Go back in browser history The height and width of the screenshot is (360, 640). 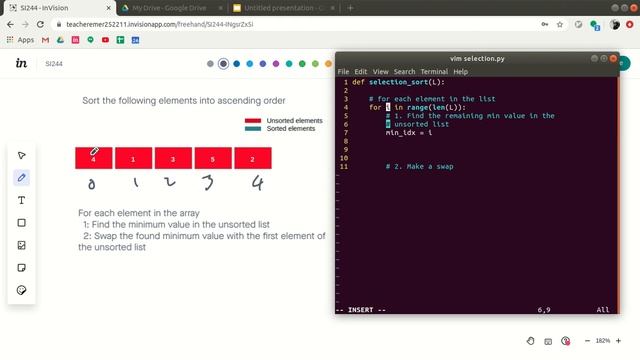click(10, 24)
